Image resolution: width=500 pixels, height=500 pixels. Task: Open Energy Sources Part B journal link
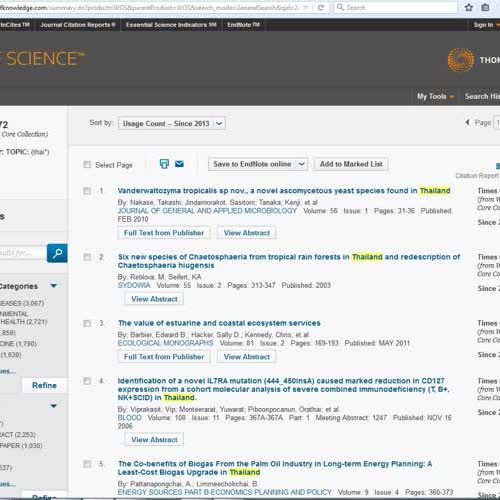(225, 492)
